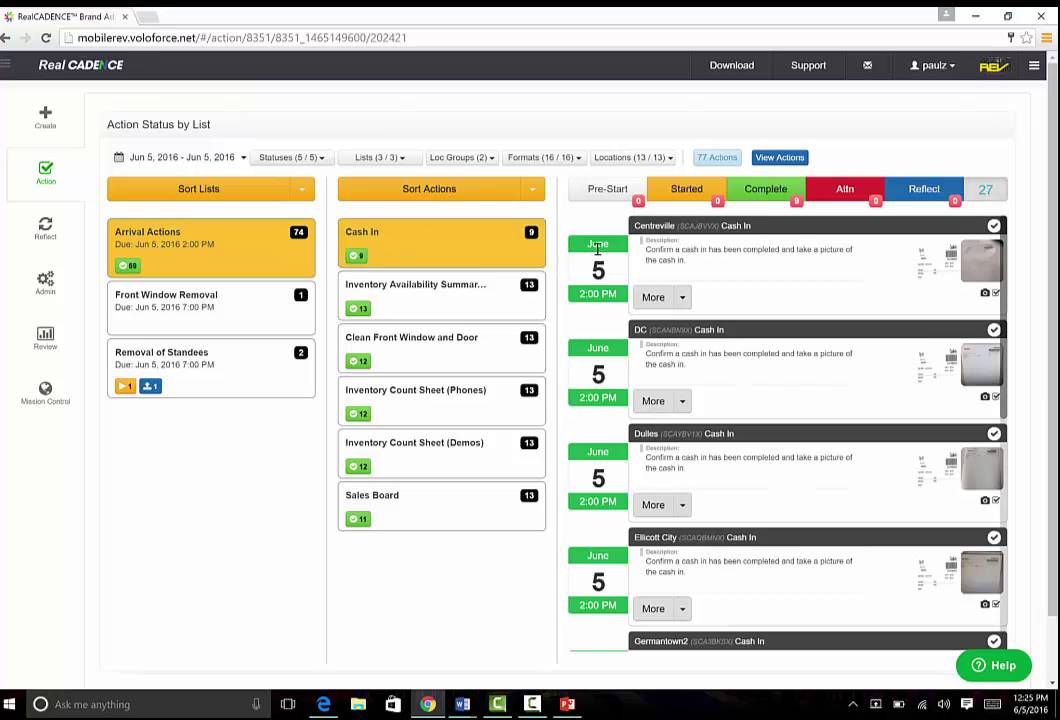The width and height of the screenshot is (1060, 720).
Task: Select the Sales Board action card
Action: coord(441,506)
